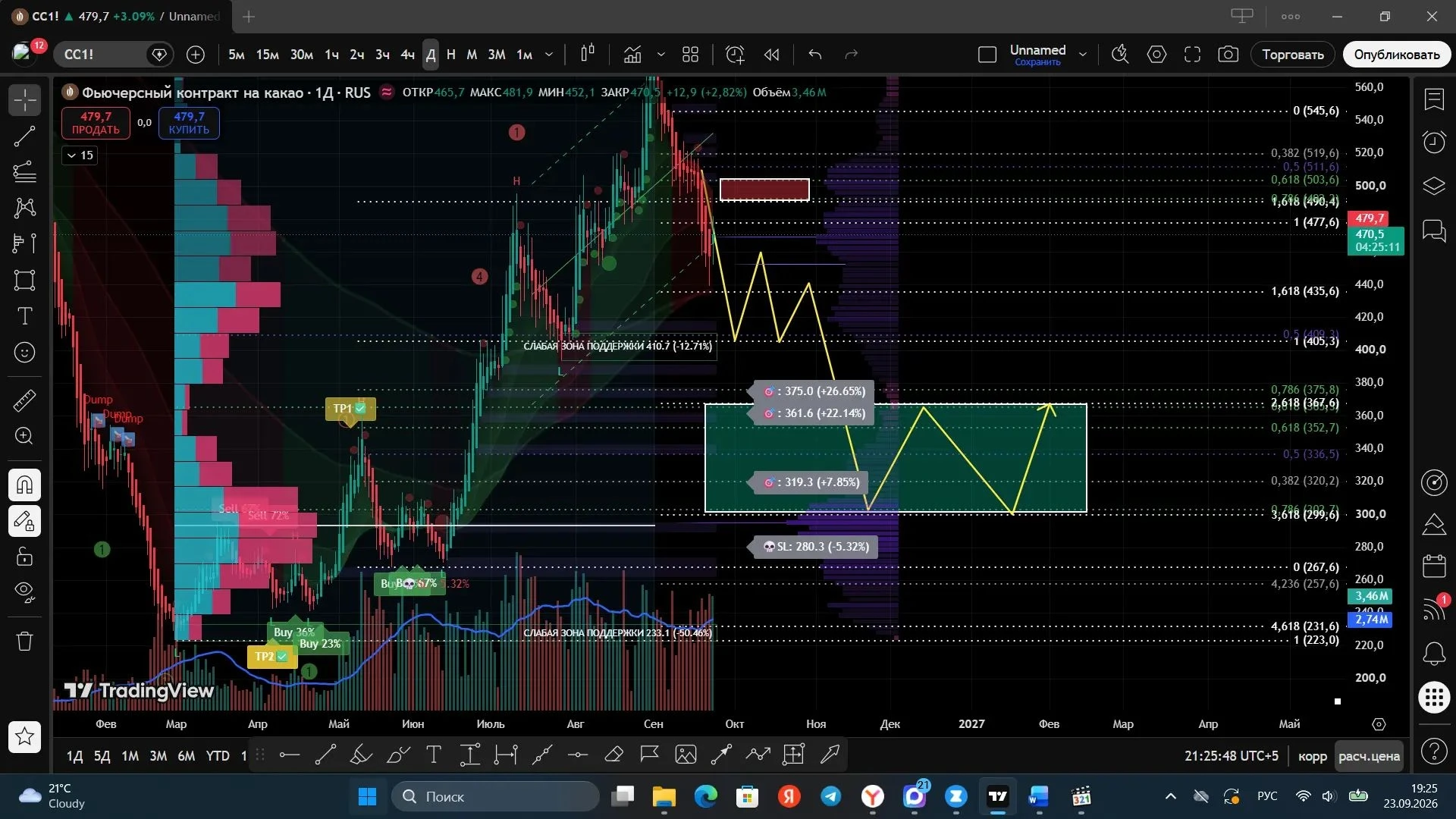Toggle the расч.цена settlement option
The image size is (1456, 819).
click(1369, 756)
